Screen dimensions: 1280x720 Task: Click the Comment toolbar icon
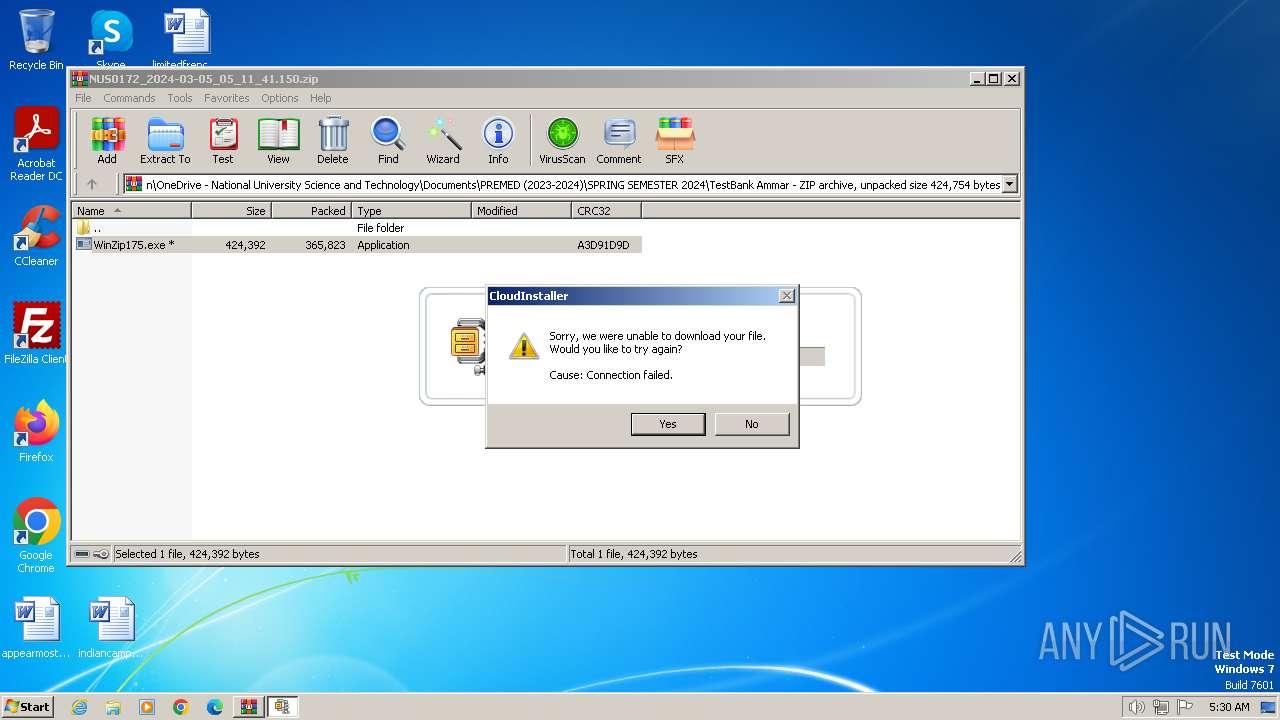619,140
